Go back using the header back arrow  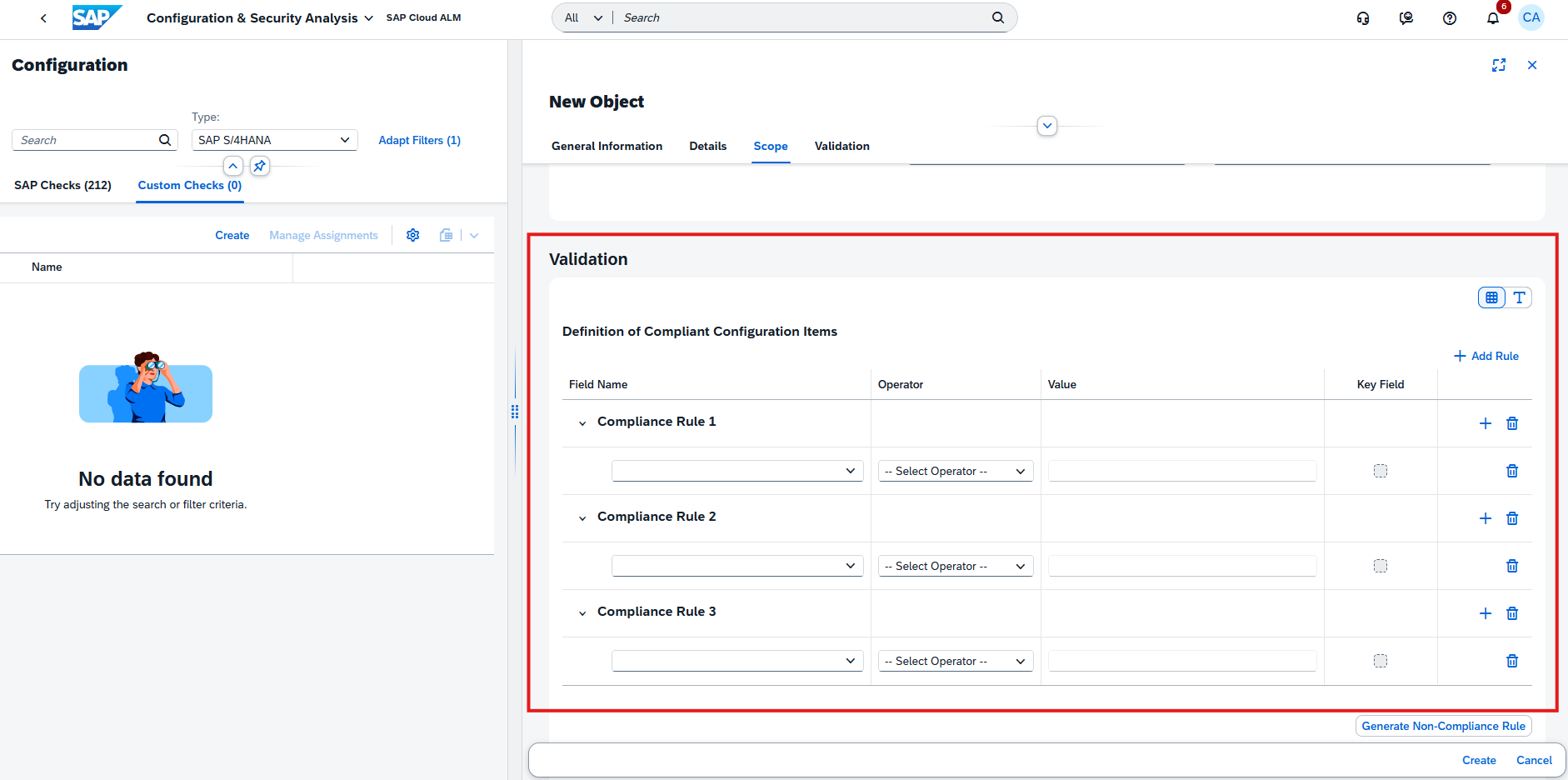click(43, 17)
